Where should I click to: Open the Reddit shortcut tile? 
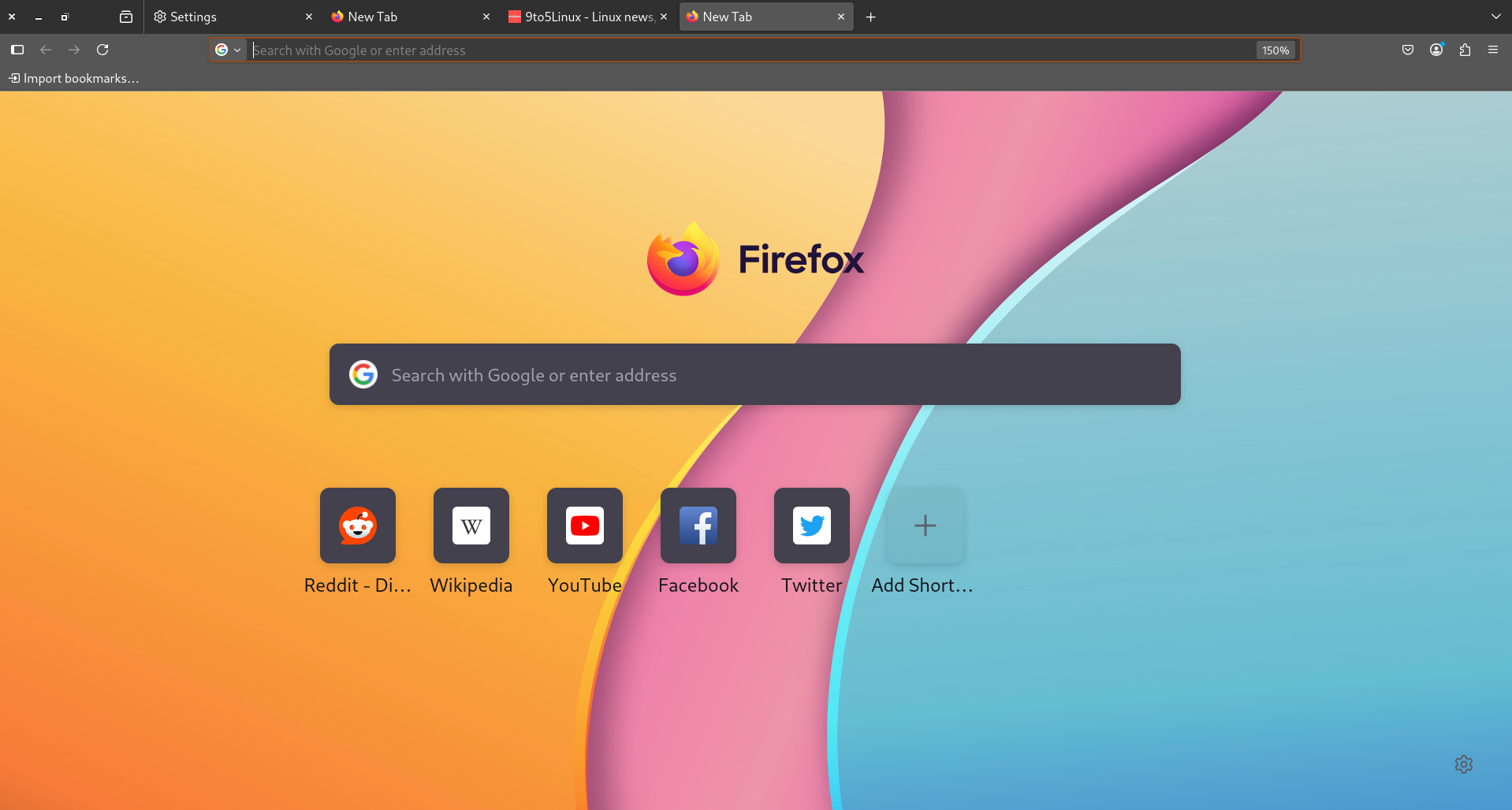[x=358, y=526]
